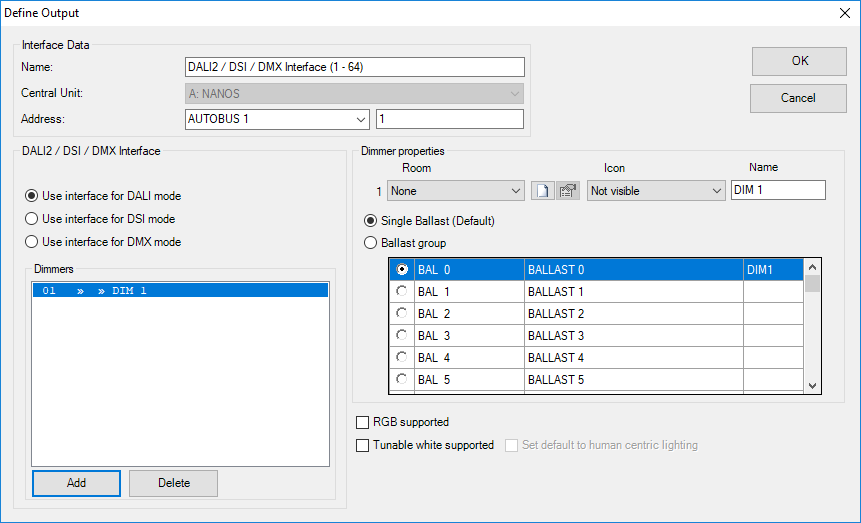Click the BALLAST 5 row

click(633, 380)
